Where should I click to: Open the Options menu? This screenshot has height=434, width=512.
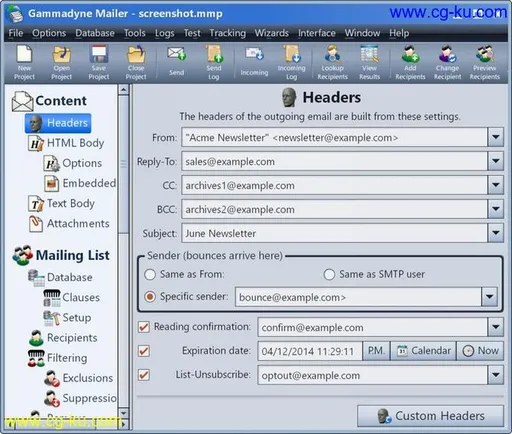coord(49,33)
